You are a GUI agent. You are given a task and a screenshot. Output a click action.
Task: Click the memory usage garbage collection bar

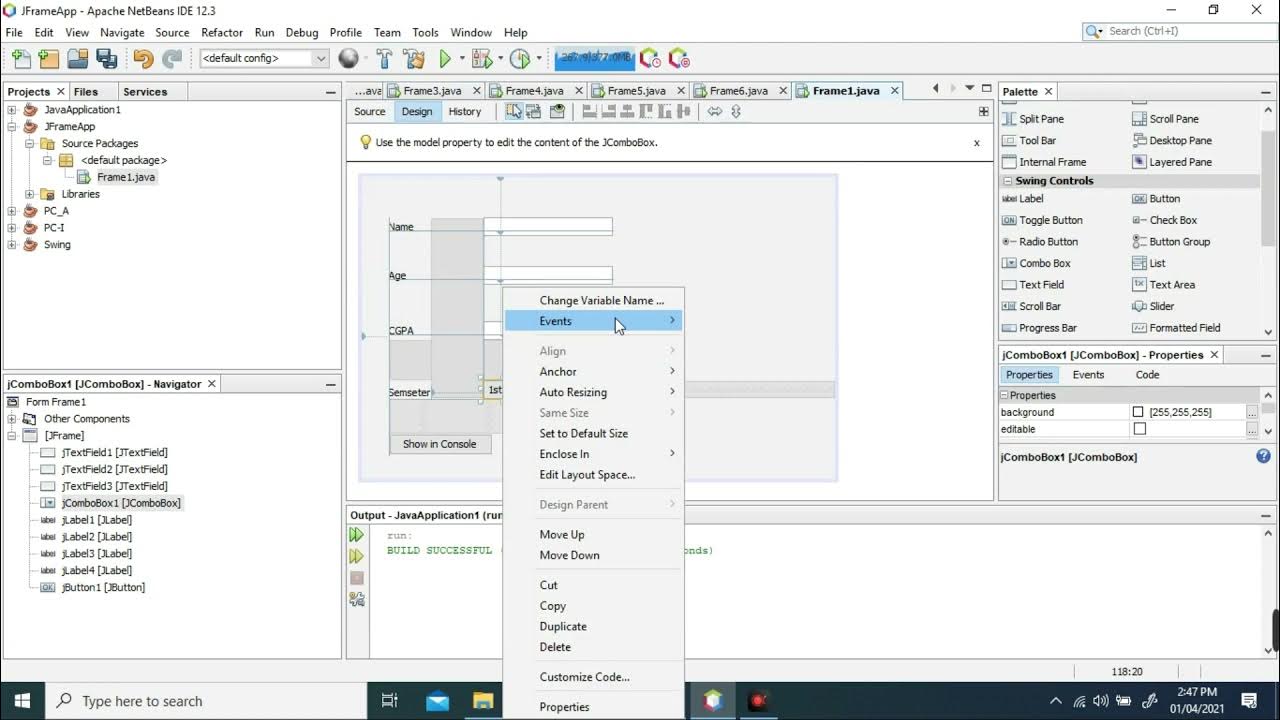(x=594, y=58)
